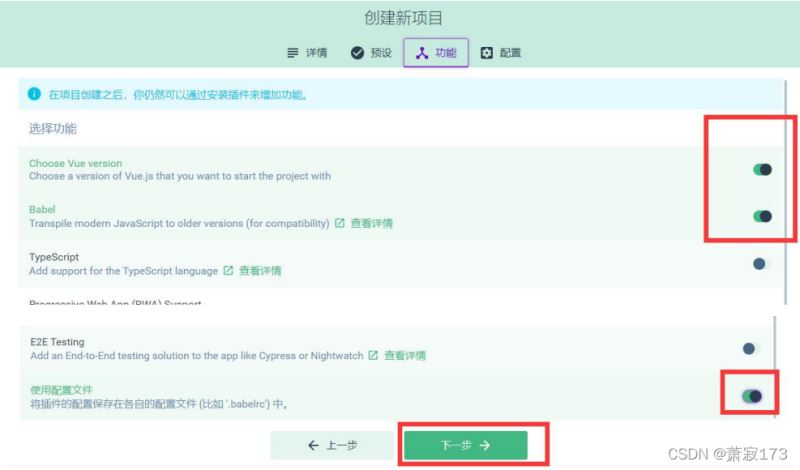Click the external-link icon in the Babel row
Image resolution: width=800 pixels, height=470 pixels.
click(x=339, y=223)
